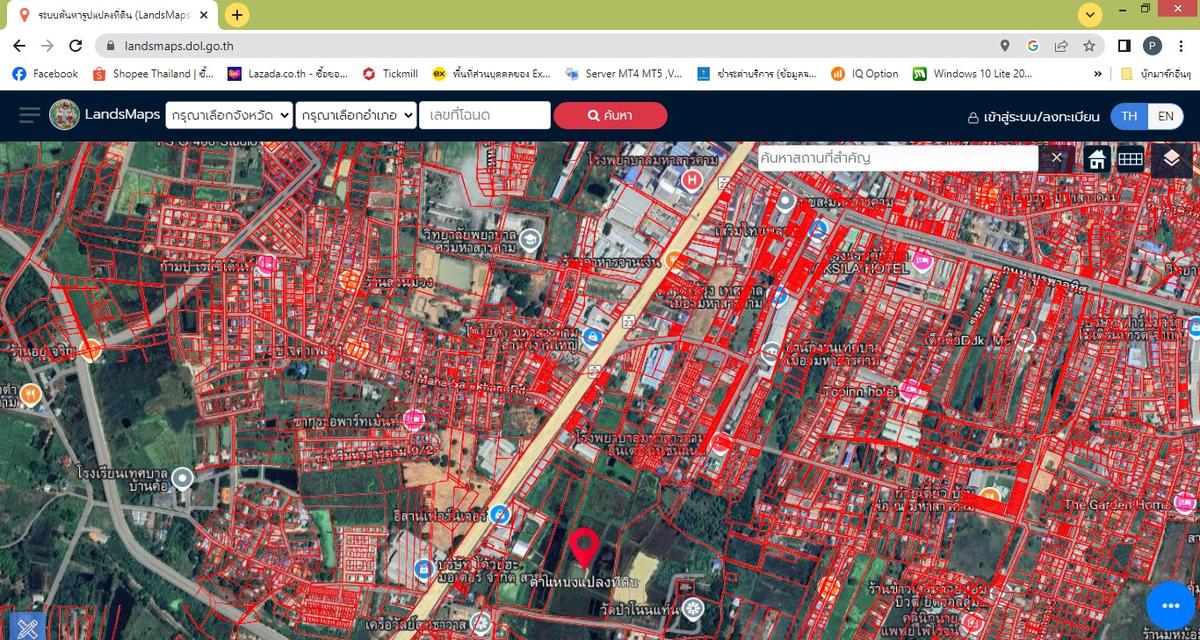Image resolution: width=1200 pixels, height=640 pixels.
Task: Open the tab search dropdown arrow
Action: (1090, 15)
